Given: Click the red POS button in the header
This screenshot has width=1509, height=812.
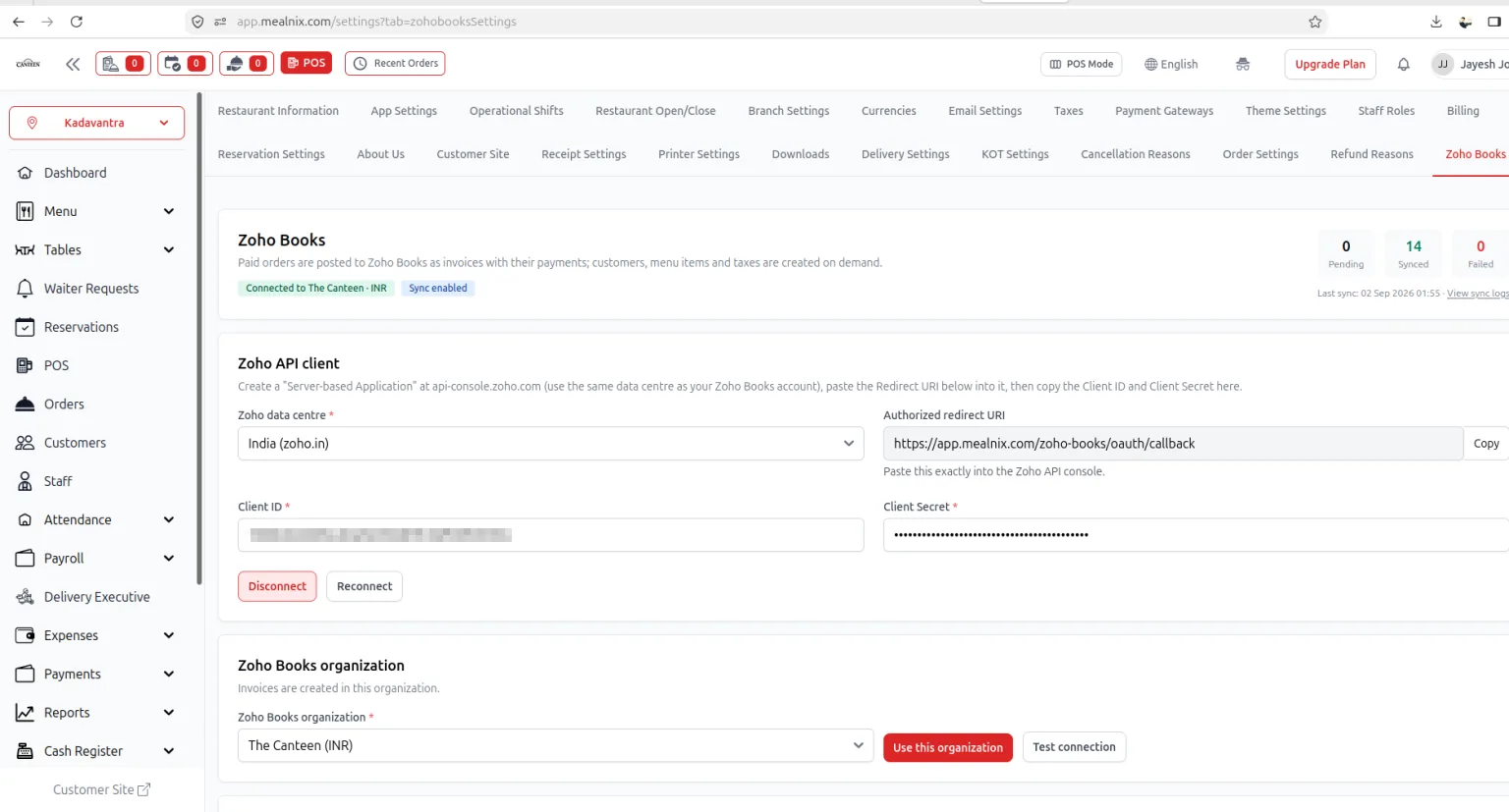Looking at the screenshot, I should tap(307, 63).
